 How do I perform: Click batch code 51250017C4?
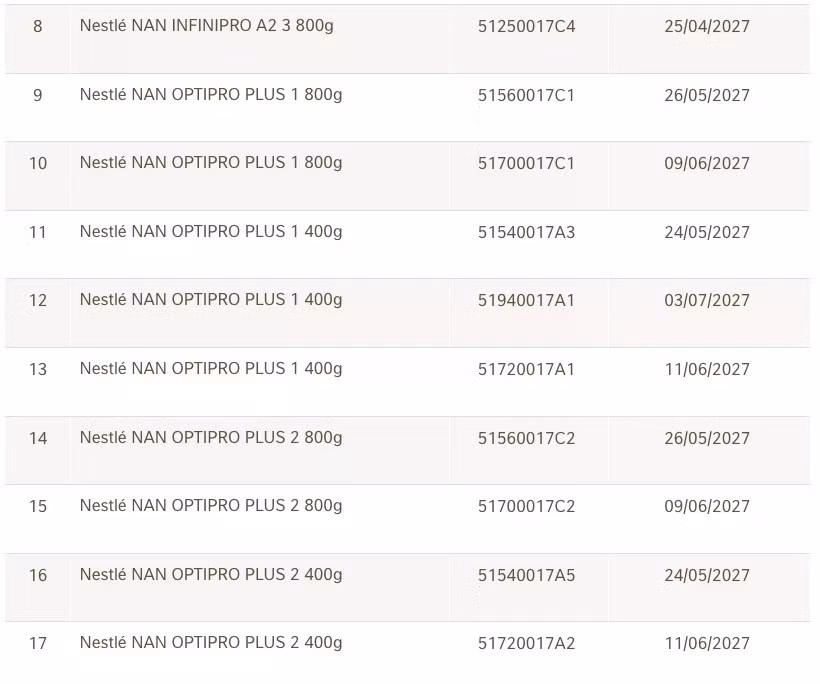click(526, 26)
